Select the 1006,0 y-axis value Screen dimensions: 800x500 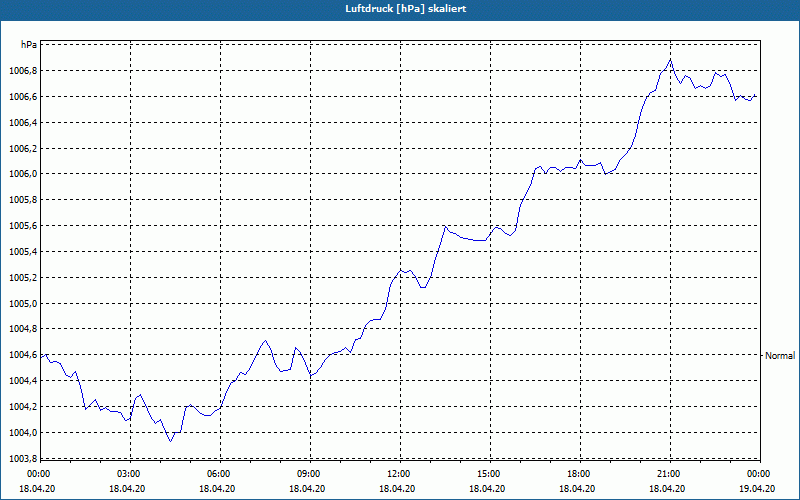tap(23, 174)
